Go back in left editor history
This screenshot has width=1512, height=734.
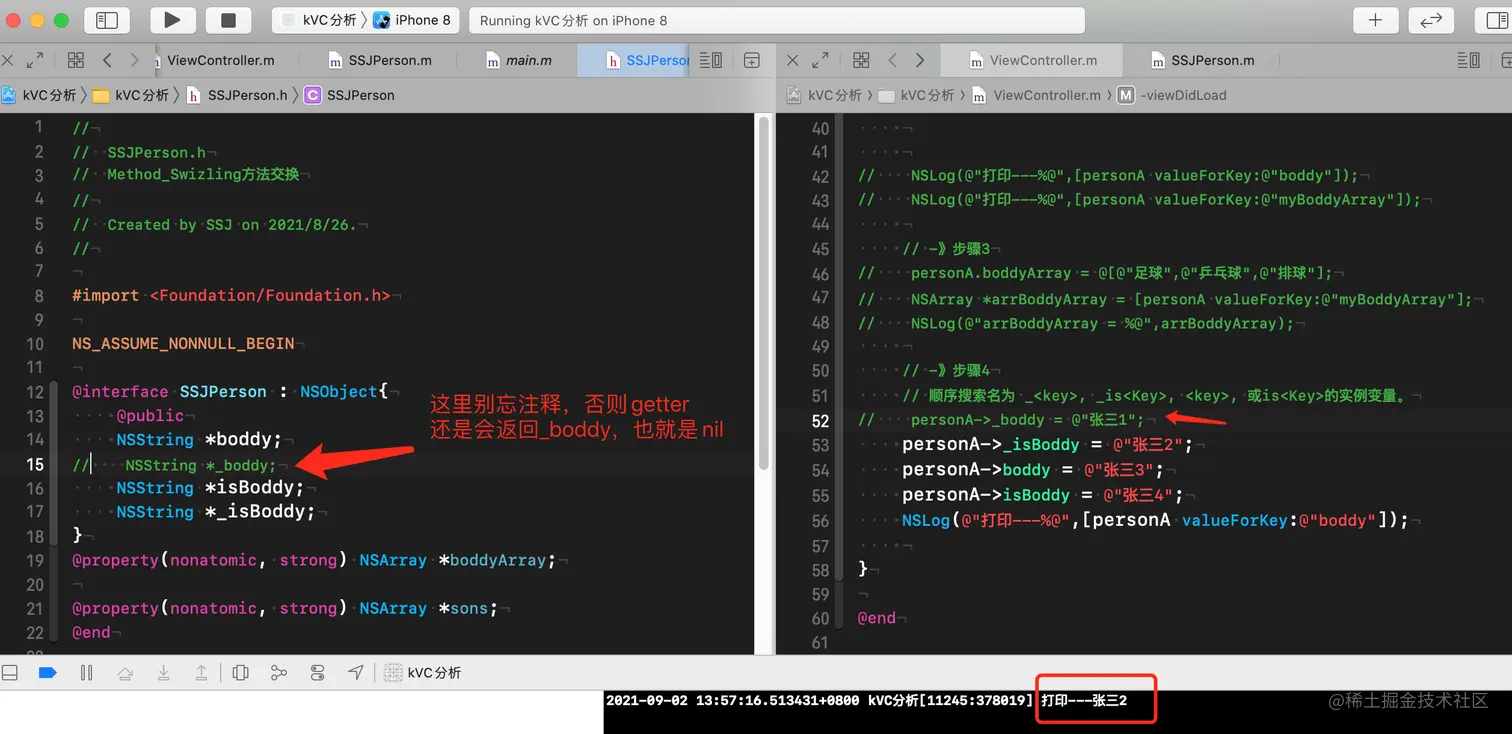click(107, 60)
